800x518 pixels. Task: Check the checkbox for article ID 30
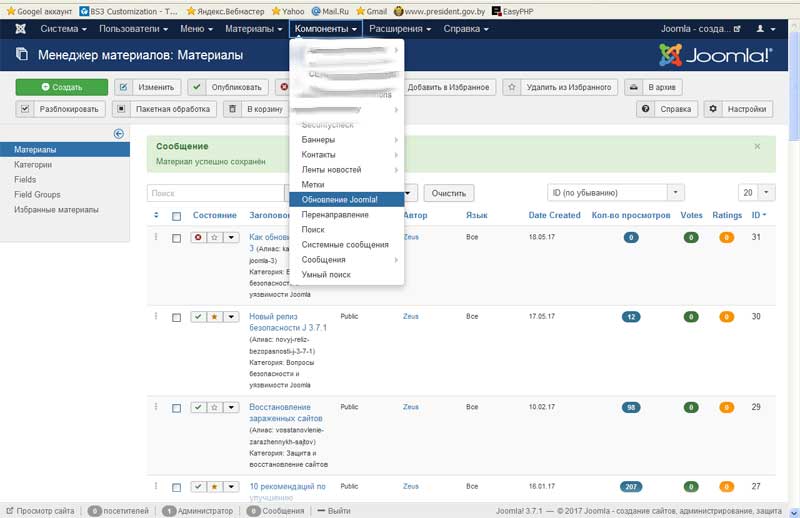tap(177, 318)
